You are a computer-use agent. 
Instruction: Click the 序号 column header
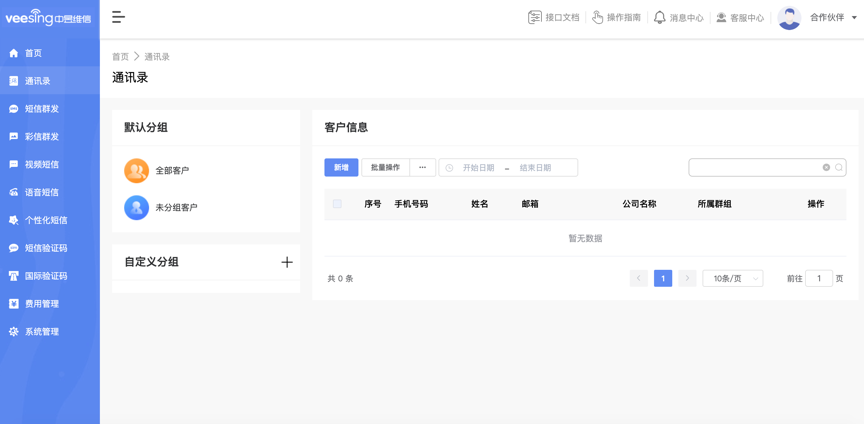coord(372,204)
